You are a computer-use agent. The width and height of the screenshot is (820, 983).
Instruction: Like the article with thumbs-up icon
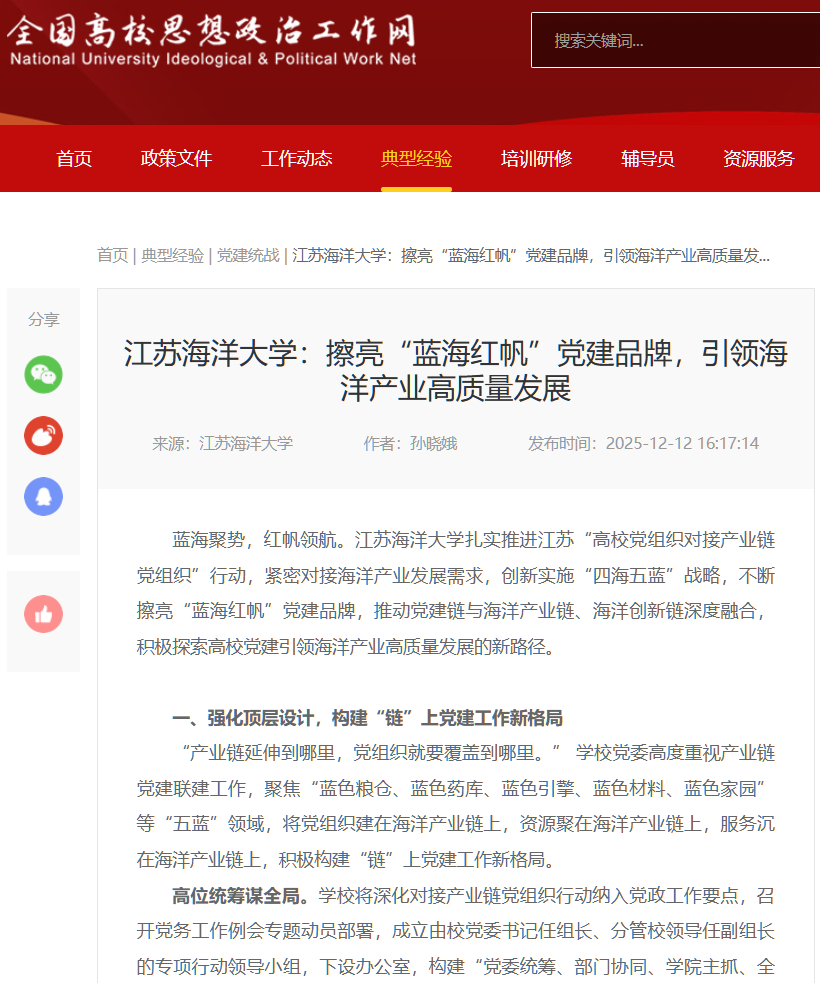click(43, 614)
